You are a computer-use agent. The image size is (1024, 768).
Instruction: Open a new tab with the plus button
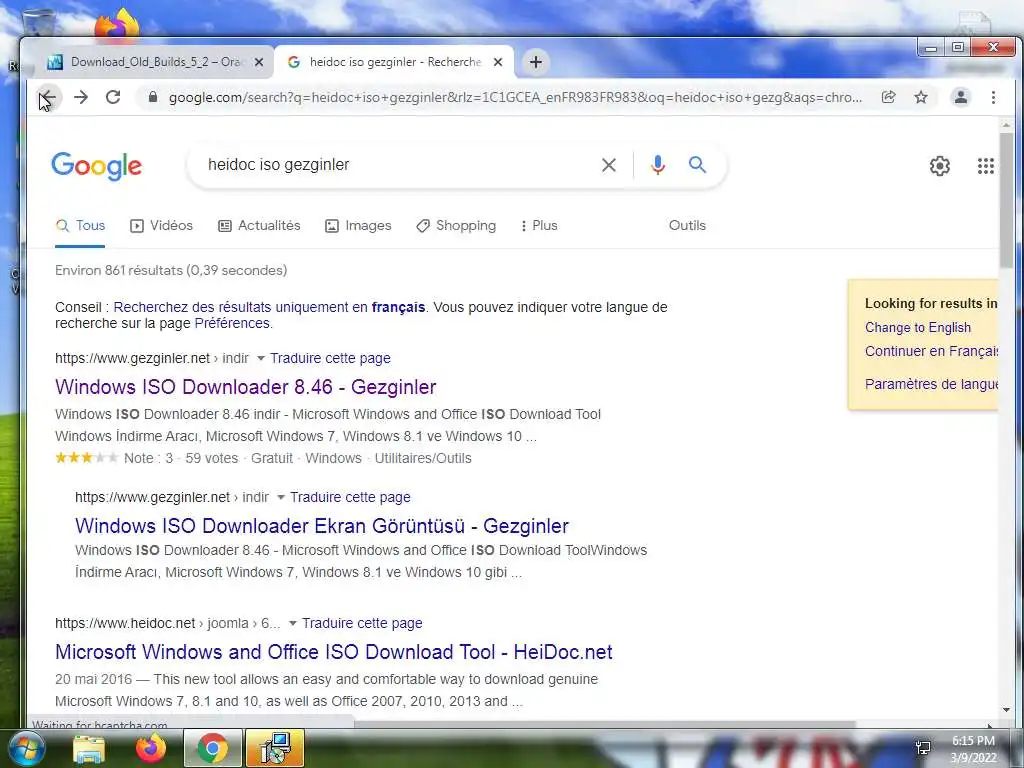point(536,62)
